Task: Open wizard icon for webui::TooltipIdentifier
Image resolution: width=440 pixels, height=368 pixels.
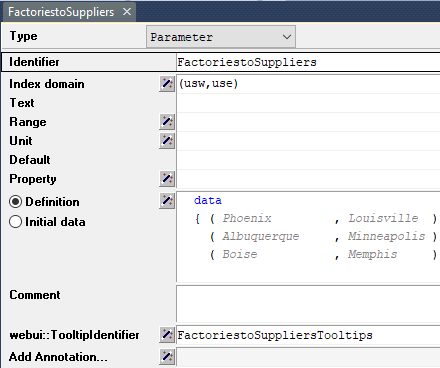Action: [167, 335]
